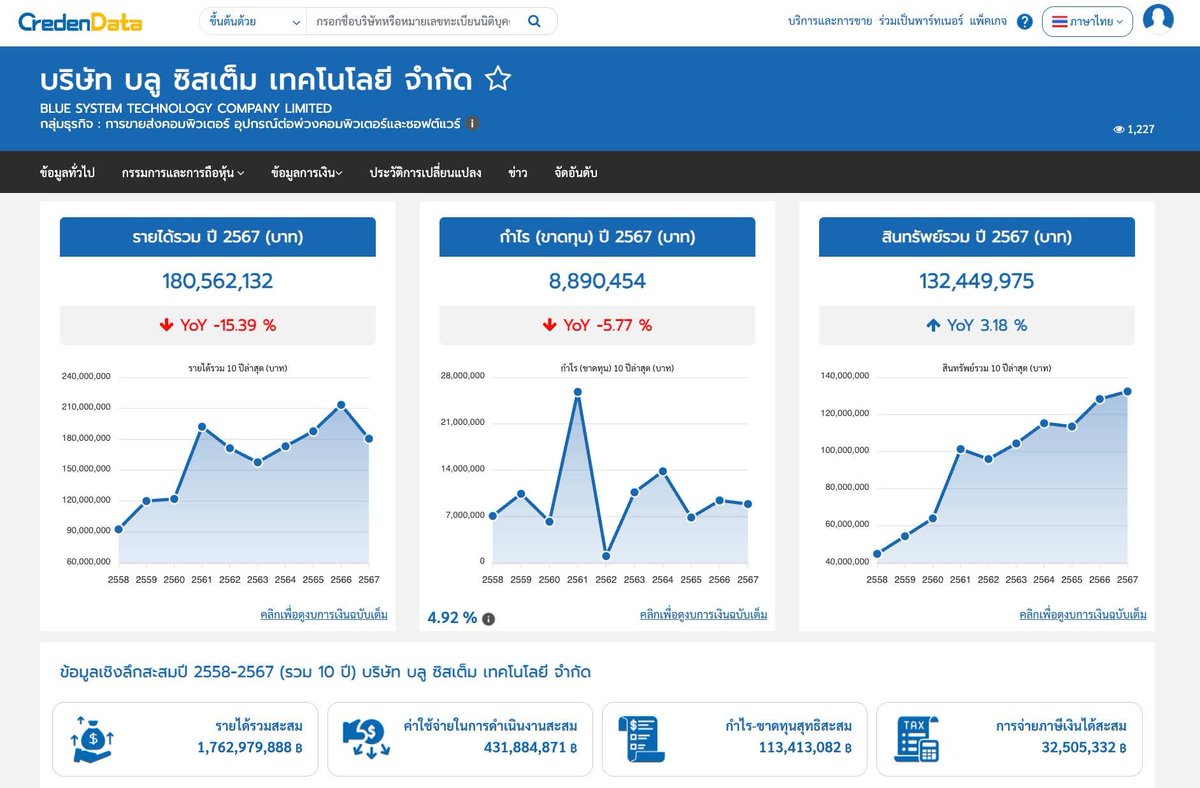Click BLUE SYSTEM TECHNOLOGY COMPANY LIMITED text

coord(186,108)
